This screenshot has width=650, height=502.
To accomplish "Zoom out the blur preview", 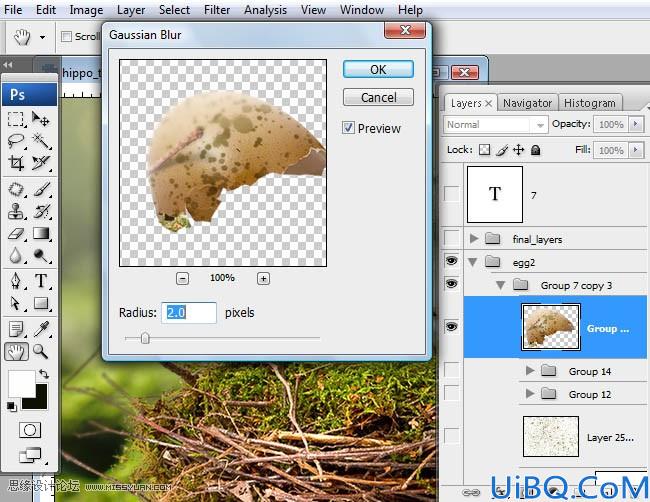I will tap(182, 278).
